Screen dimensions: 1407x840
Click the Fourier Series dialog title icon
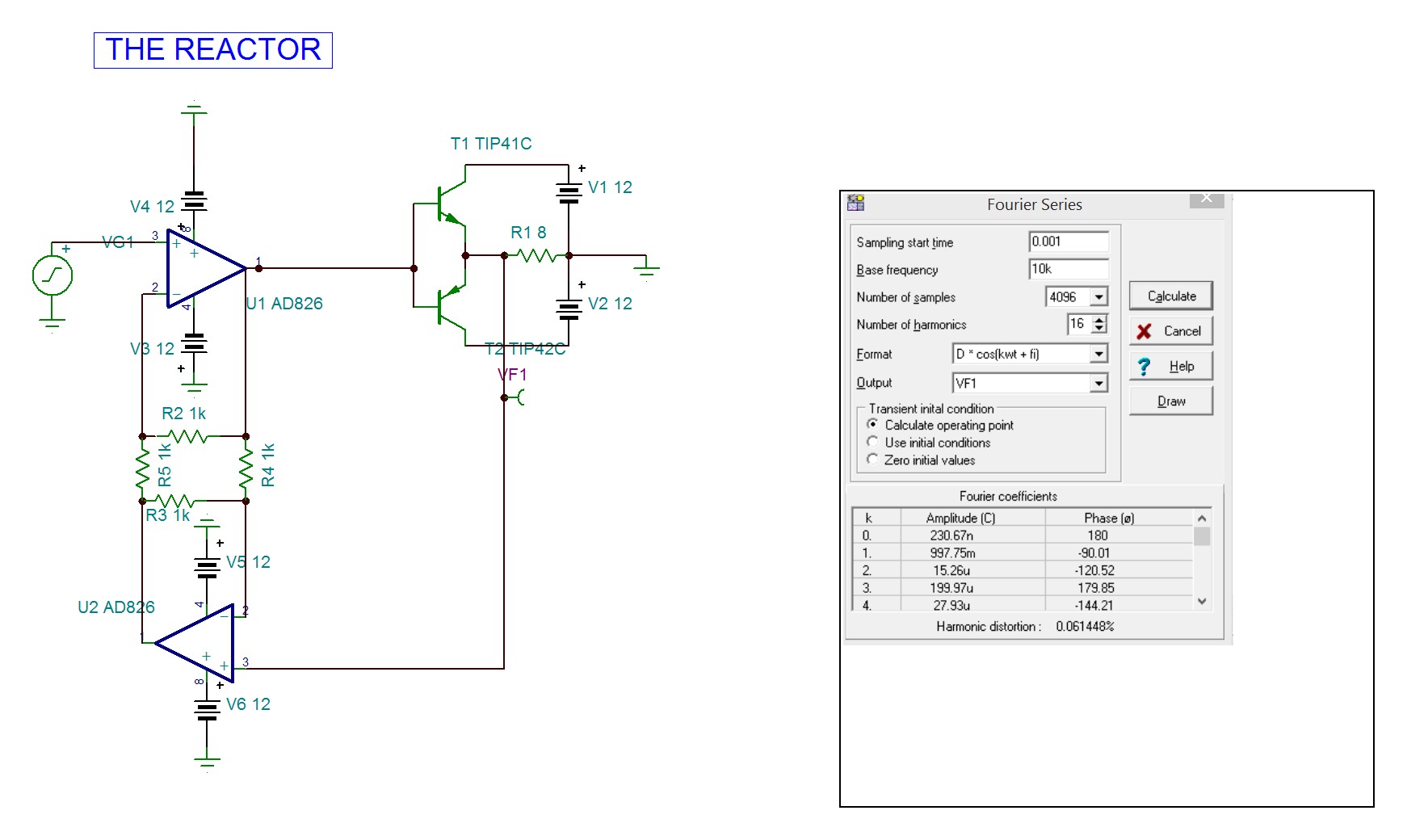tap(855, 203)
